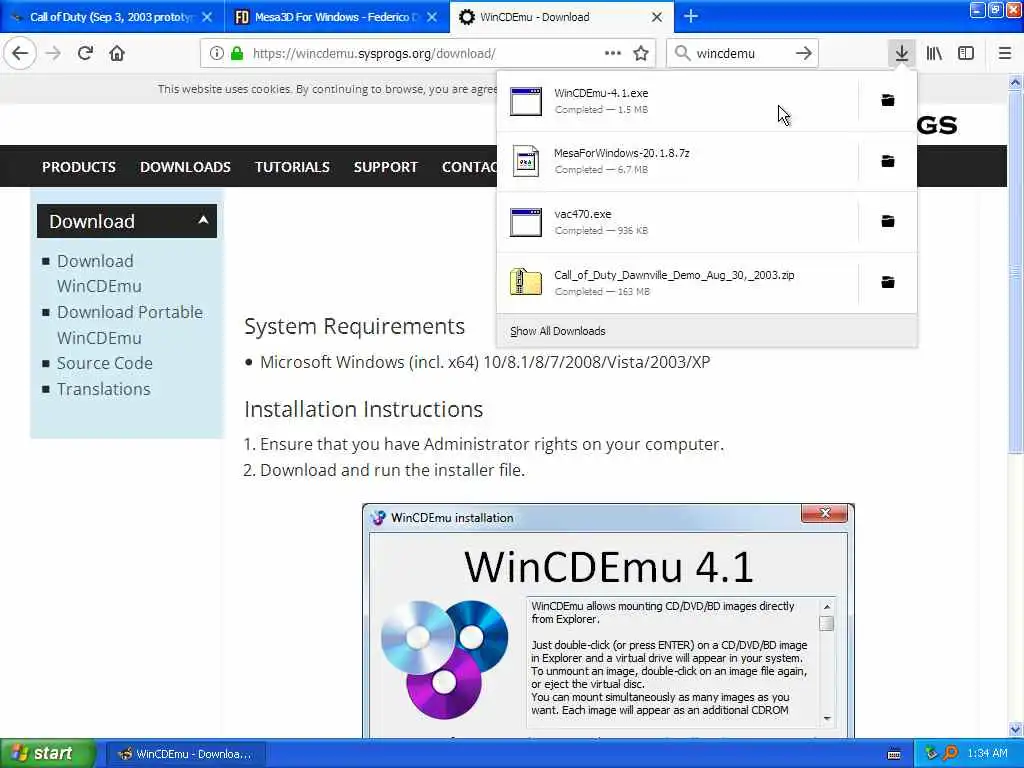Toggle the sidebar view icon
The image size is (1024, 768).
(966, 53)
